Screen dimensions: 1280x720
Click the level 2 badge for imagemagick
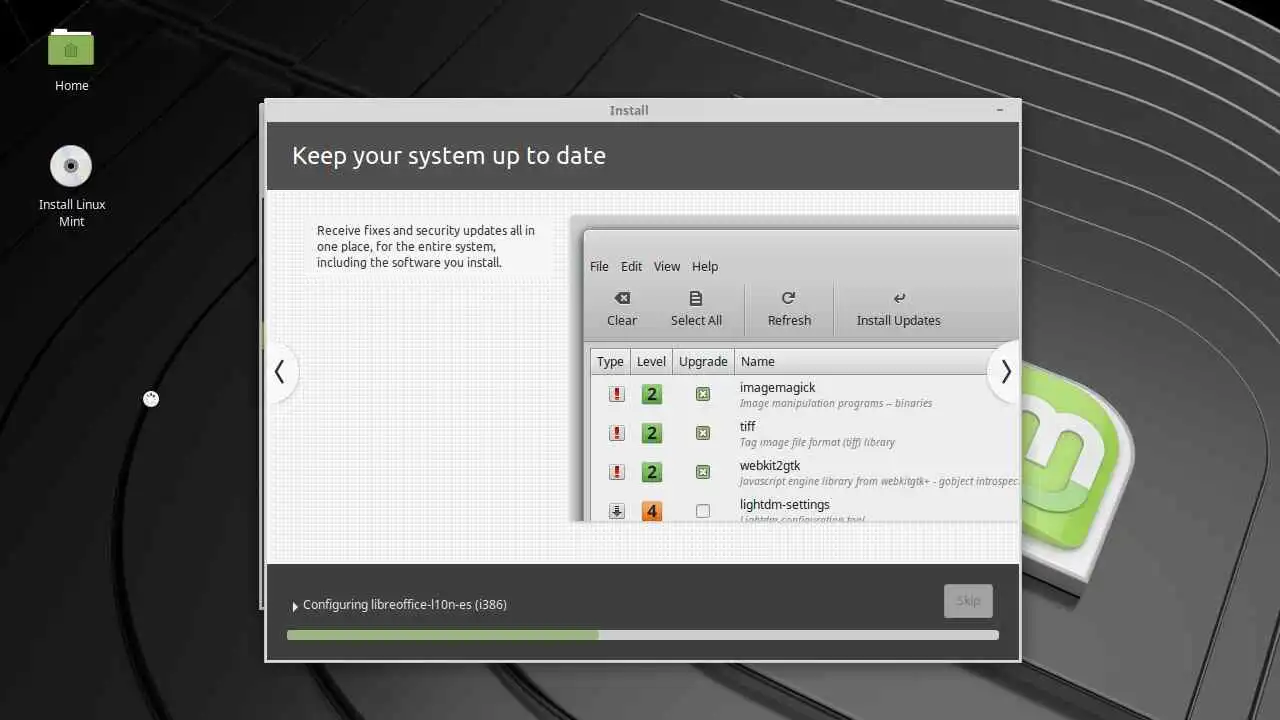pos(651,394)
